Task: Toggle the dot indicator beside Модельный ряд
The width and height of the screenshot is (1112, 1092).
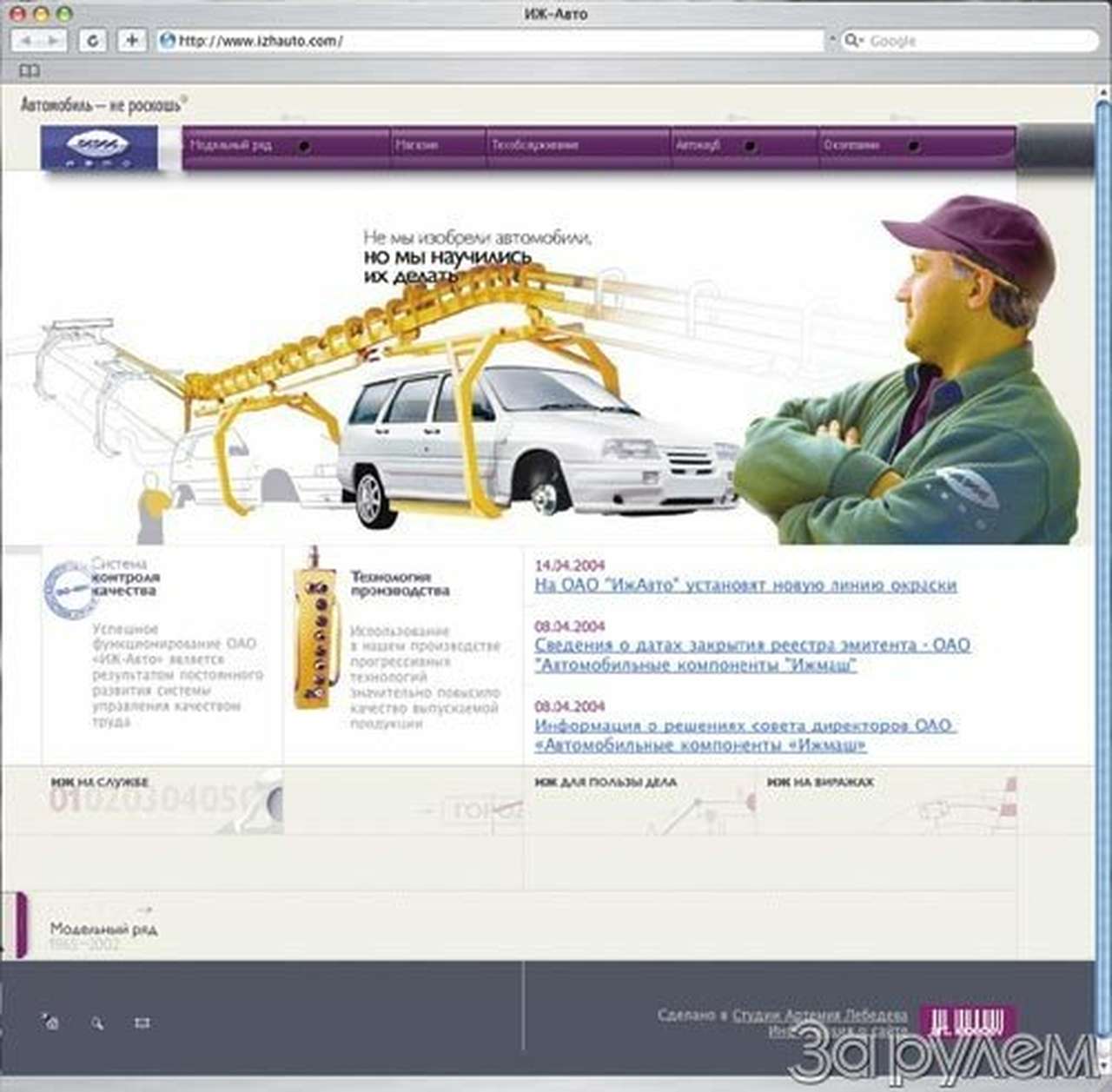Action: (303, 146)
